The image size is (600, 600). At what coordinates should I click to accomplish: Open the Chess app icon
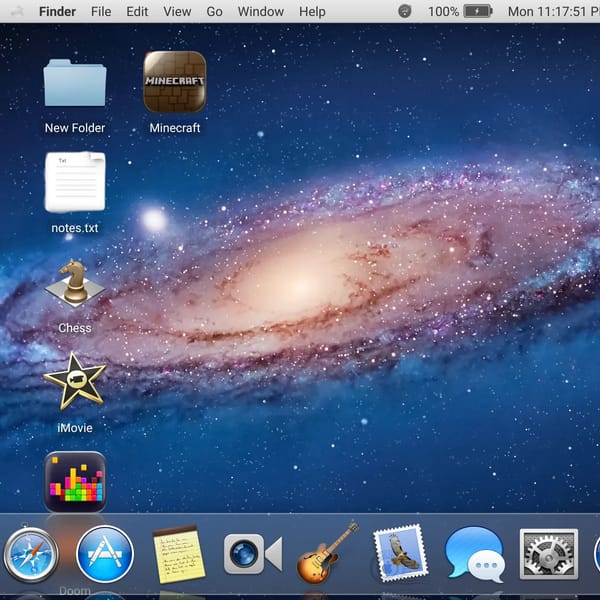[75, 283]
